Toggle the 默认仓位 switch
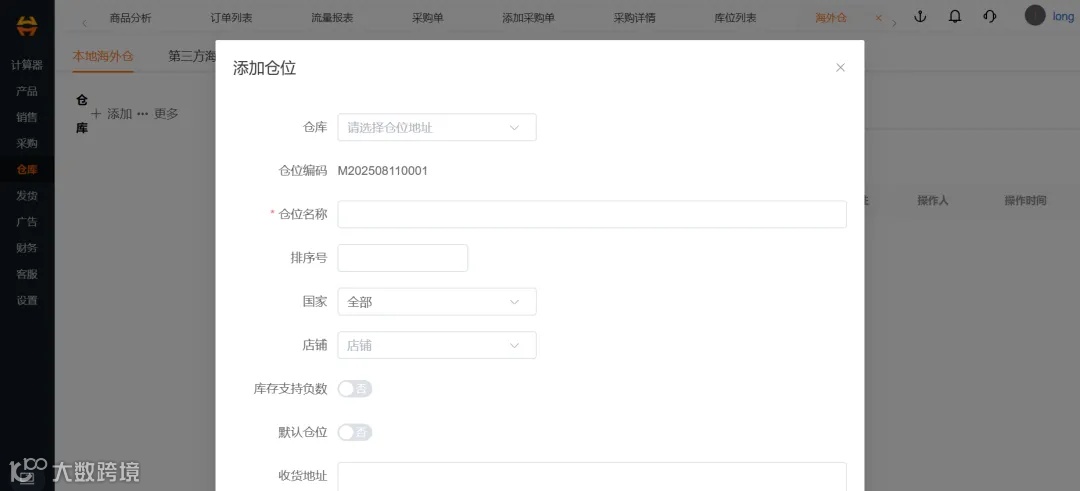This screenshot has width=1080, height=491. coord(355,432)
